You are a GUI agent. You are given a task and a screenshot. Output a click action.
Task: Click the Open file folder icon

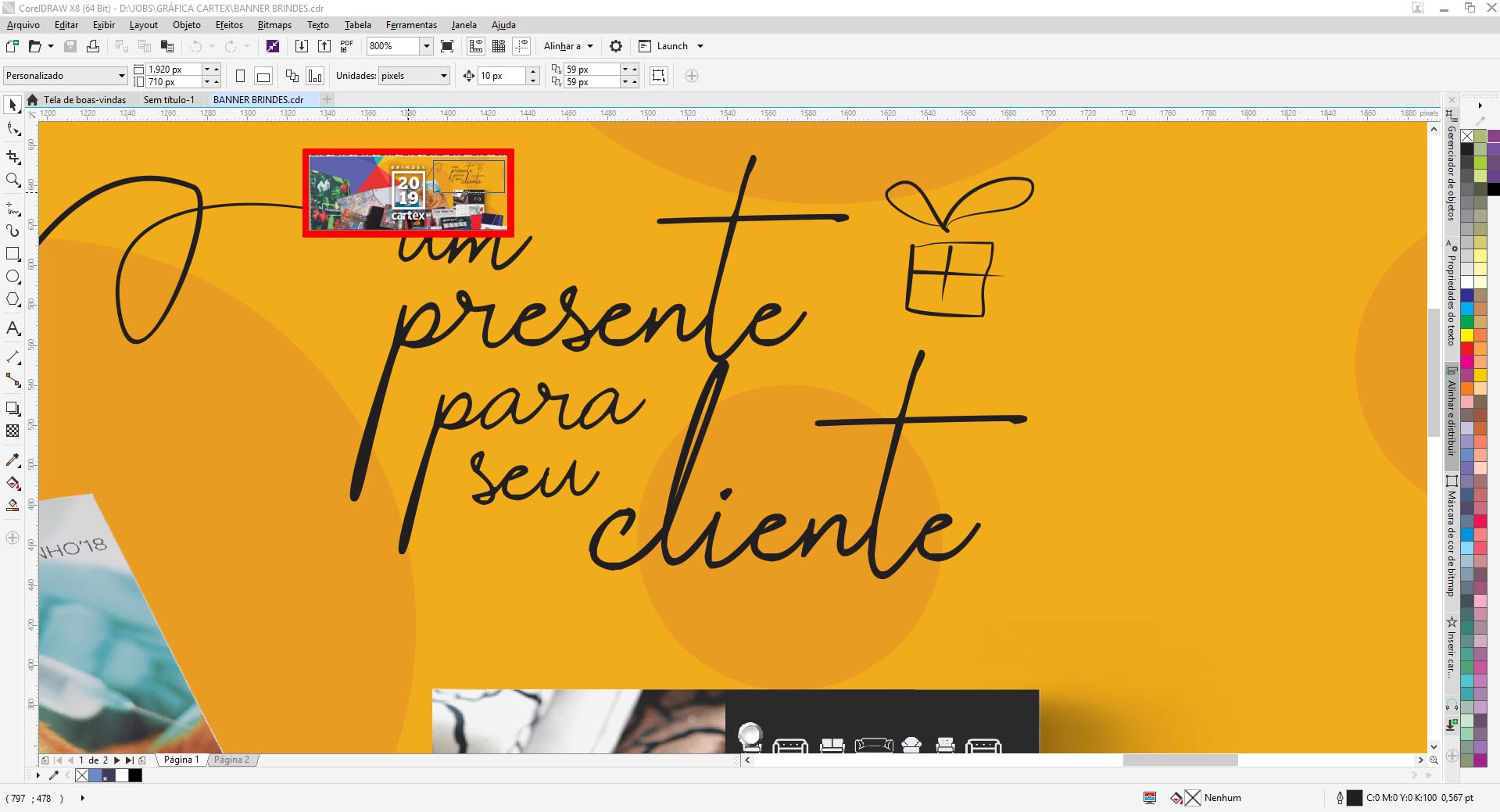pos(34,46)
